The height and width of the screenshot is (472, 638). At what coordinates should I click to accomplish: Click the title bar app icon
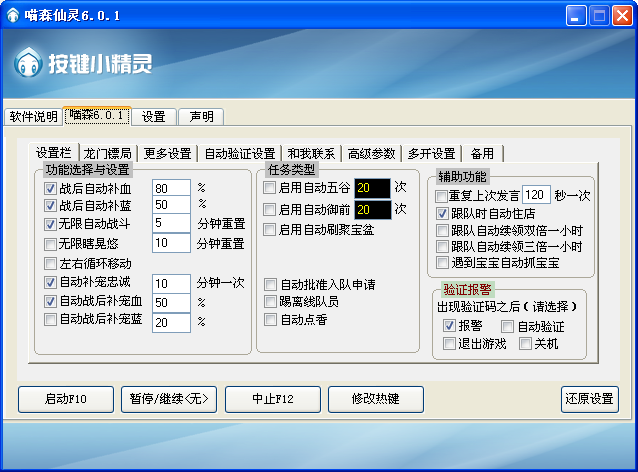pyautogui.click(x=13, y=15)
